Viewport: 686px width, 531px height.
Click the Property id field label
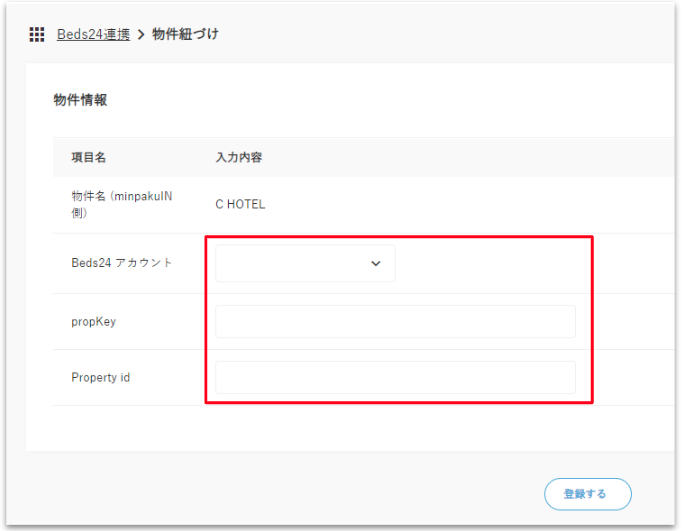click(x=100, y=378)
